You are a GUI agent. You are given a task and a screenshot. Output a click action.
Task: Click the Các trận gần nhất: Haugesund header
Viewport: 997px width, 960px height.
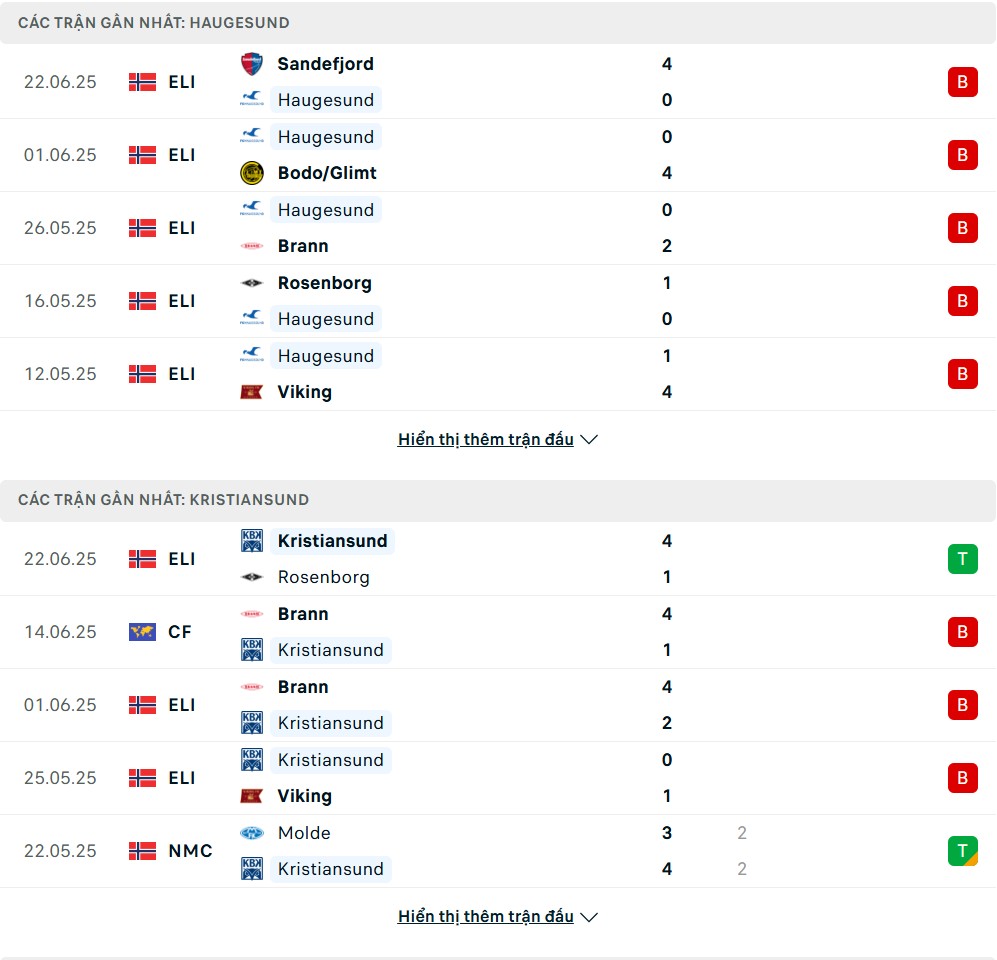(154, 23)
